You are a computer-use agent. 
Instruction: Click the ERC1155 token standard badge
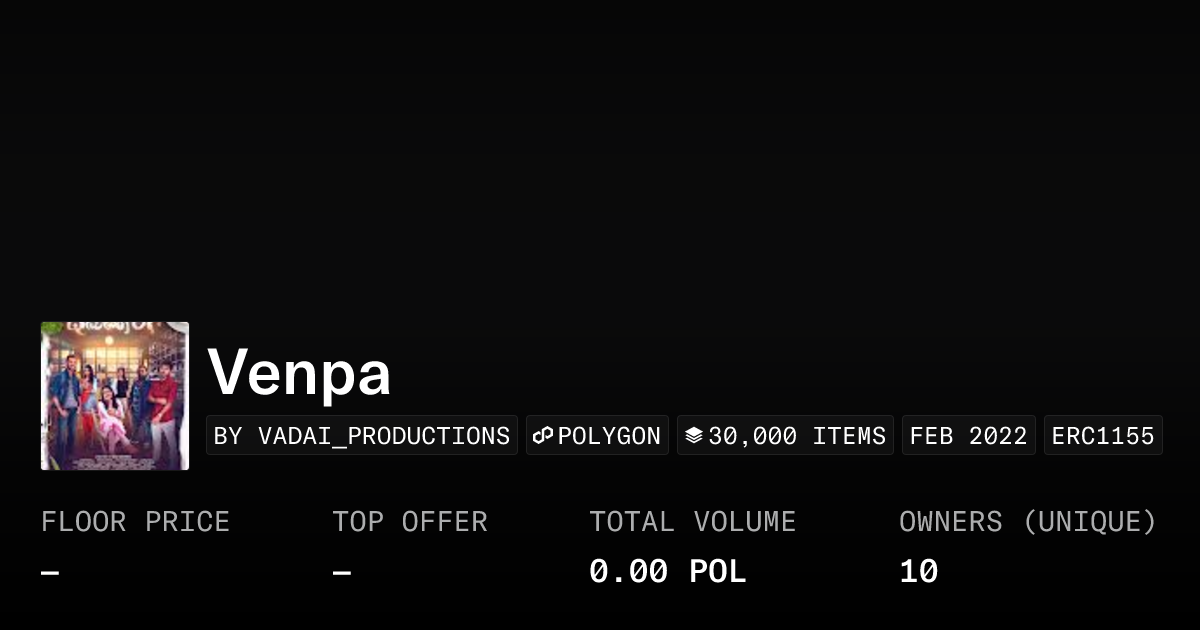coord(1103,436)
